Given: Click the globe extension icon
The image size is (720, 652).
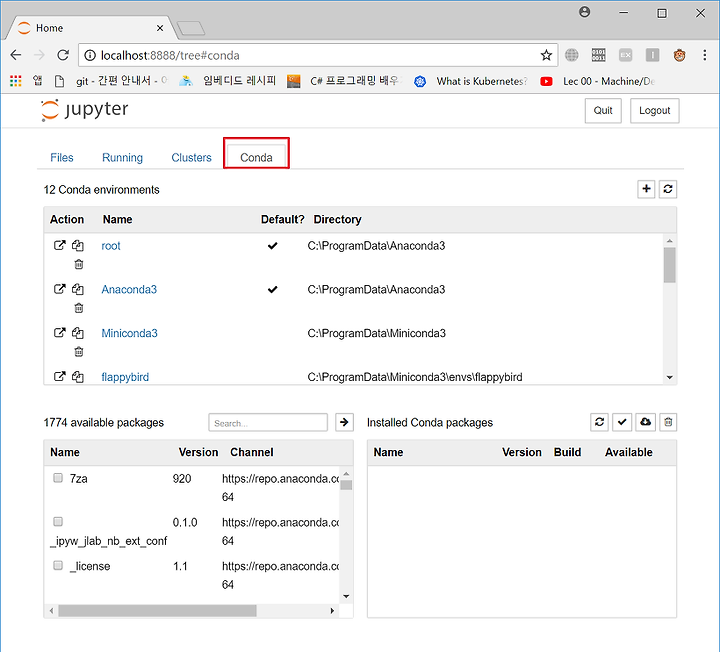Looking at the screenshot, I should pyautogui.click(x=572, y=56).
